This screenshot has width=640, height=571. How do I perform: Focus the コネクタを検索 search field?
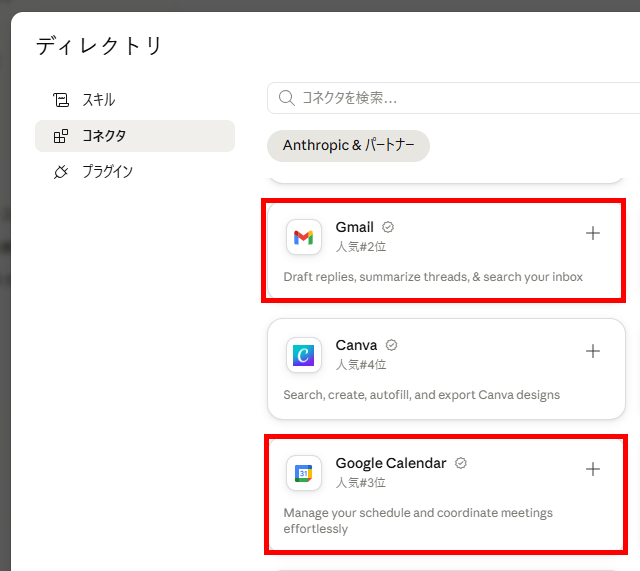453,98
